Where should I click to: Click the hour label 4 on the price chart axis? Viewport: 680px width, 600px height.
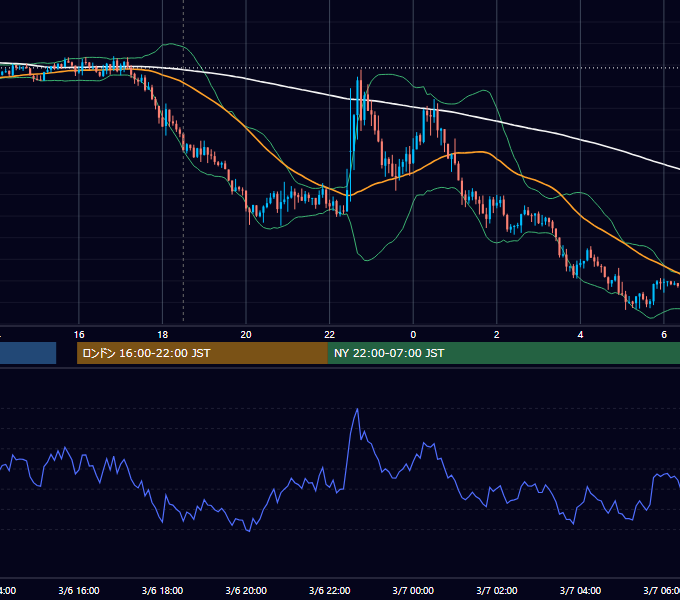580,334
